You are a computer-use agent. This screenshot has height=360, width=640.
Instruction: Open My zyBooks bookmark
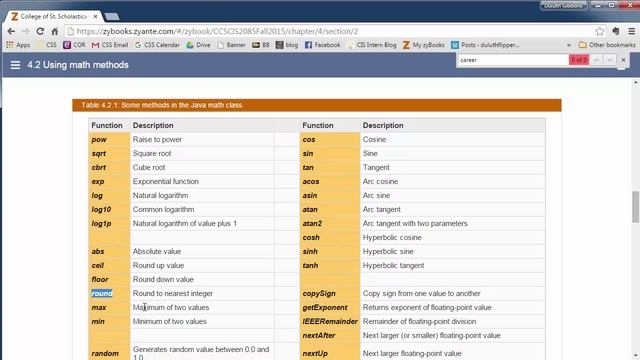[x=424, y=45]
